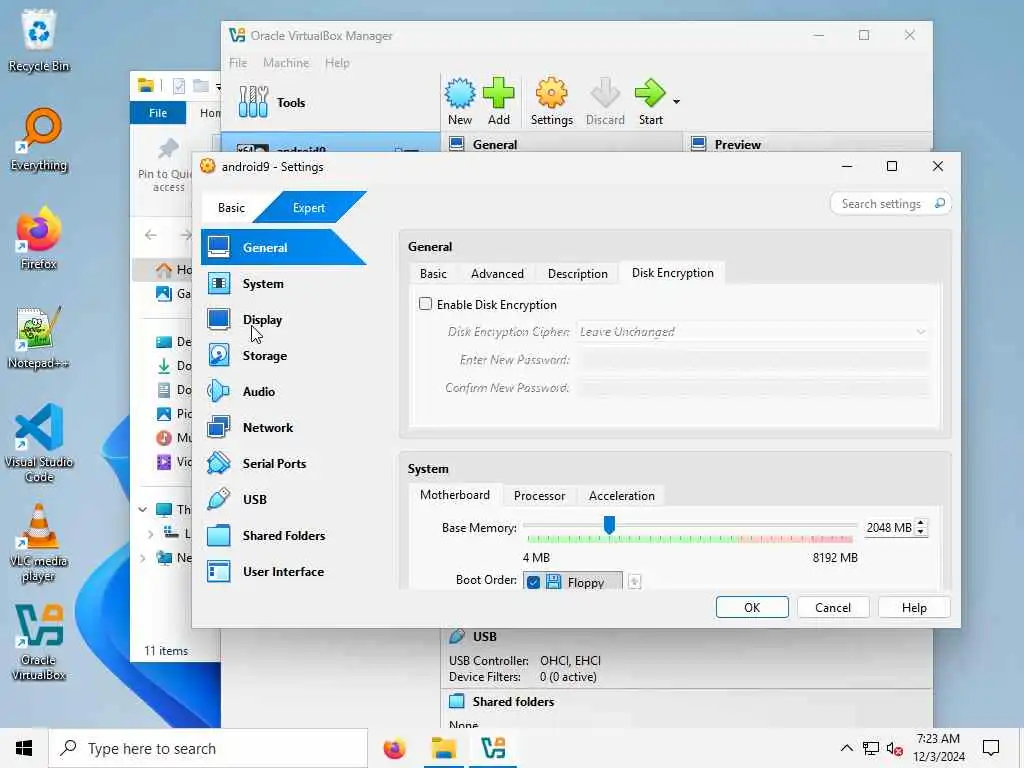Screen dimensions: 1024x768
Task: Click the VirtualBox icon in the taskbar
Action: pos(493,748)
